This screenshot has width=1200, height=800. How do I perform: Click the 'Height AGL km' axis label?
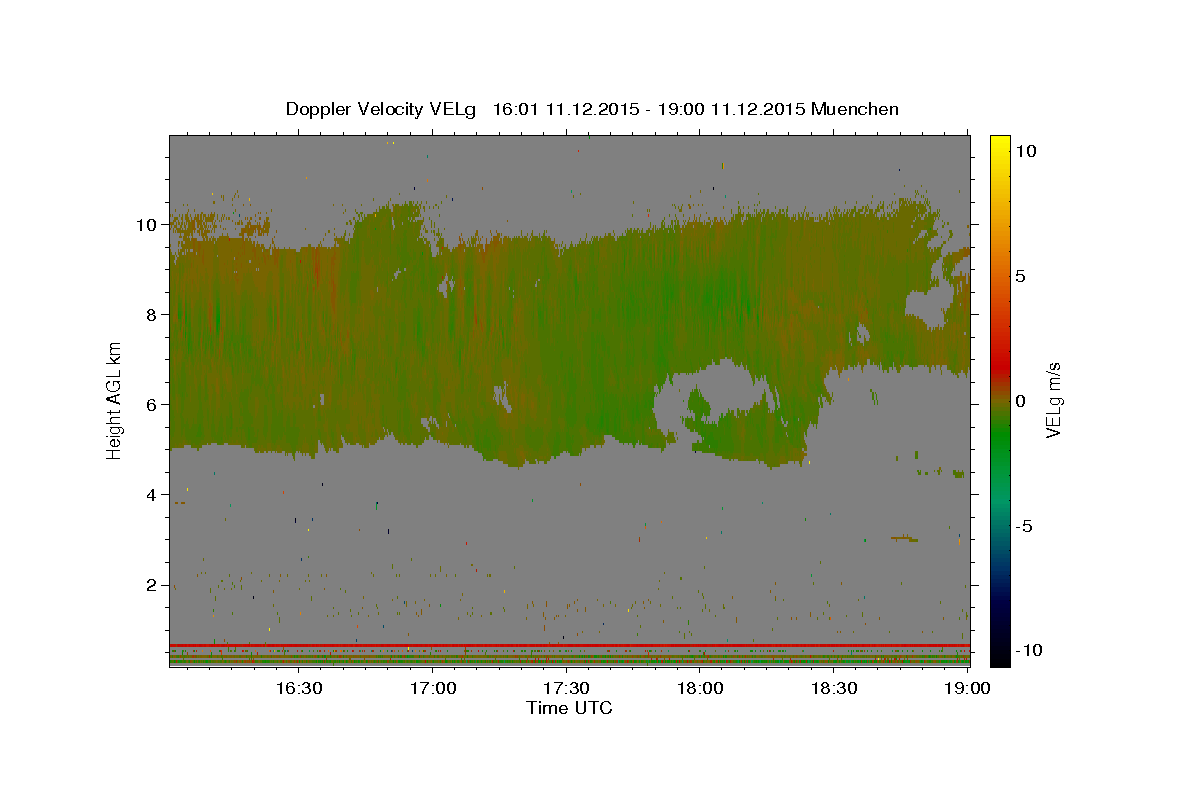pos(114,400)
